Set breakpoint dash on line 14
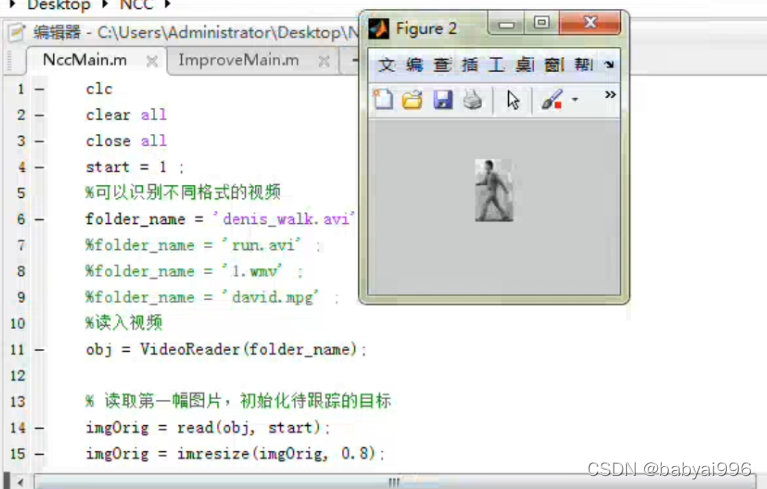 tap(40, 428)
